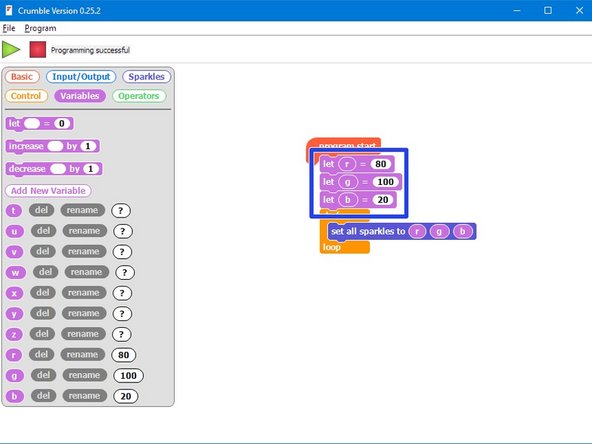The width and height of the screenshot is (592, 444).
Task: Pick variable g pill in list
Action: 15,376
